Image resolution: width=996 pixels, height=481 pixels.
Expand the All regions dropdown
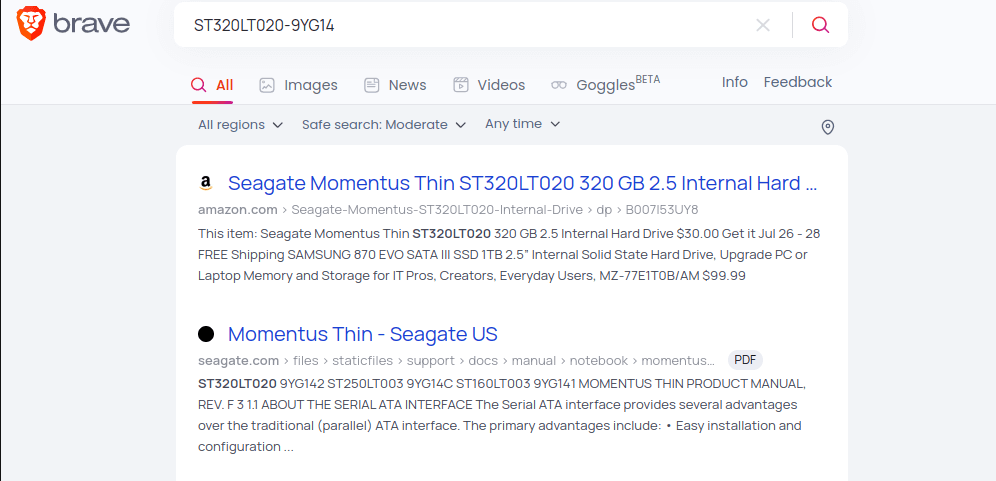[x=240, y=125]
